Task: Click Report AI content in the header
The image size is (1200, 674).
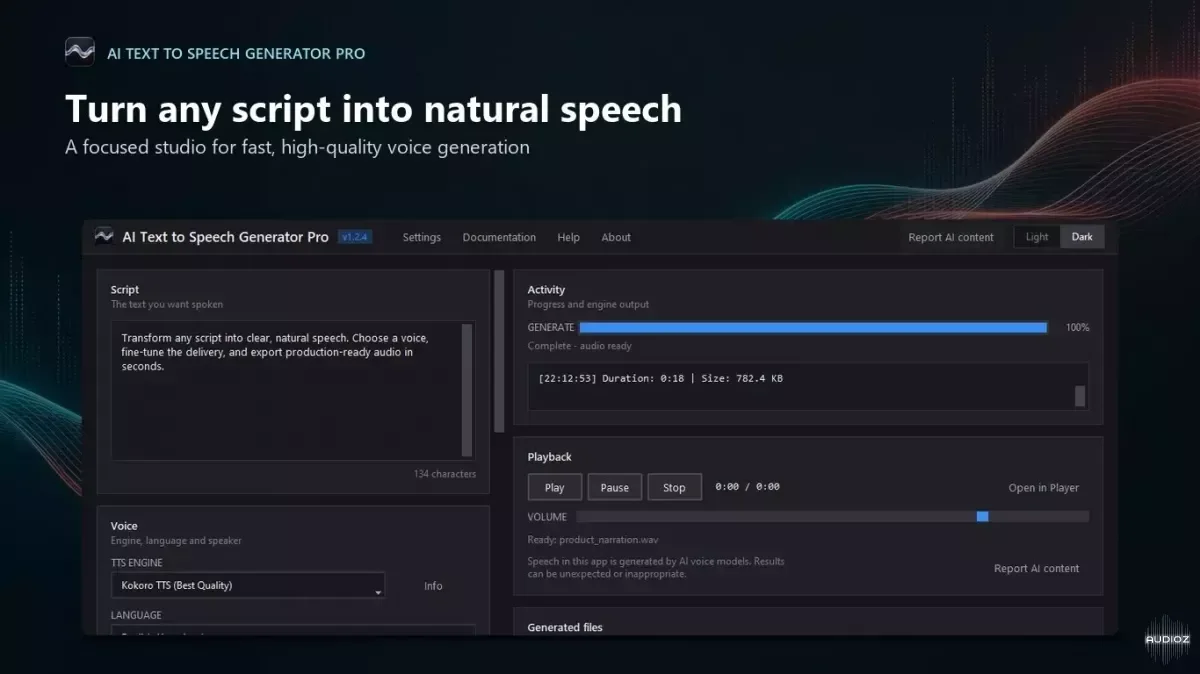Action: point(951,237)
